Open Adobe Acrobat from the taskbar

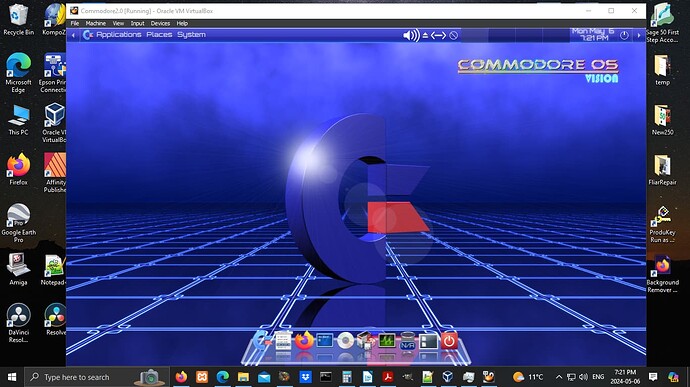tap(388, 377)
